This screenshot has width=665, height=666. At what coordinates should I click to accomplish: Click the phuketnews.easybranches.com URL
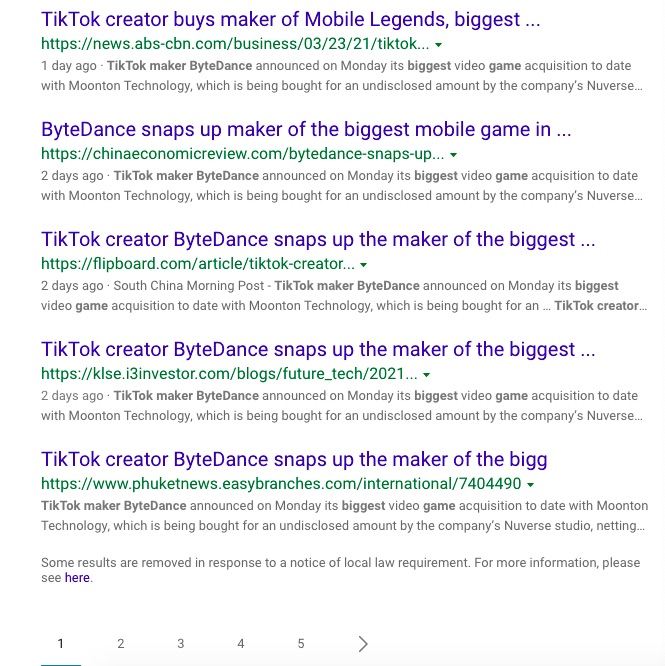coord(281,484)
